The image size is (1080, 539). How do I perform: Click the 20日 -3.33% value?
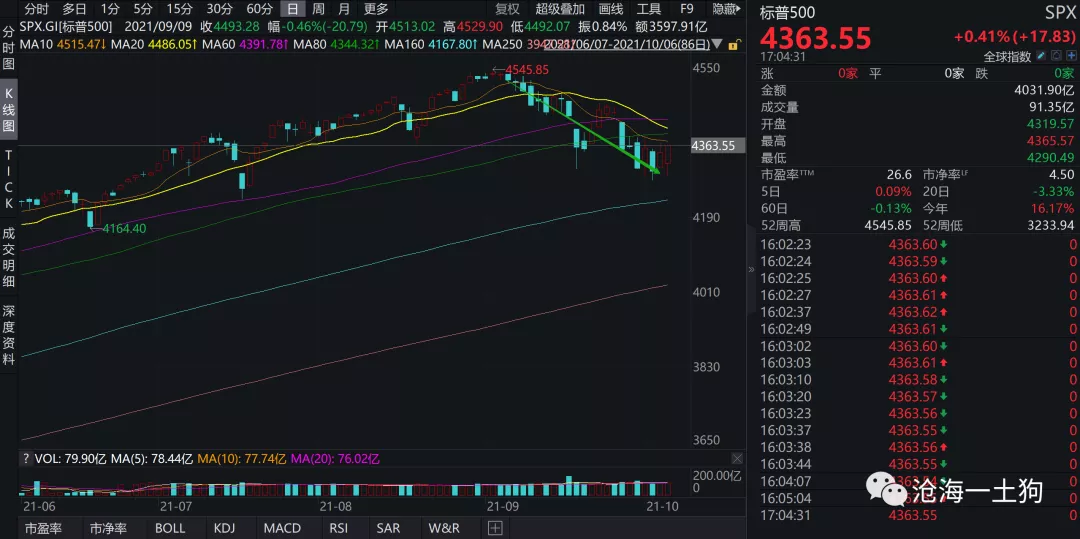pos(1052,191)
